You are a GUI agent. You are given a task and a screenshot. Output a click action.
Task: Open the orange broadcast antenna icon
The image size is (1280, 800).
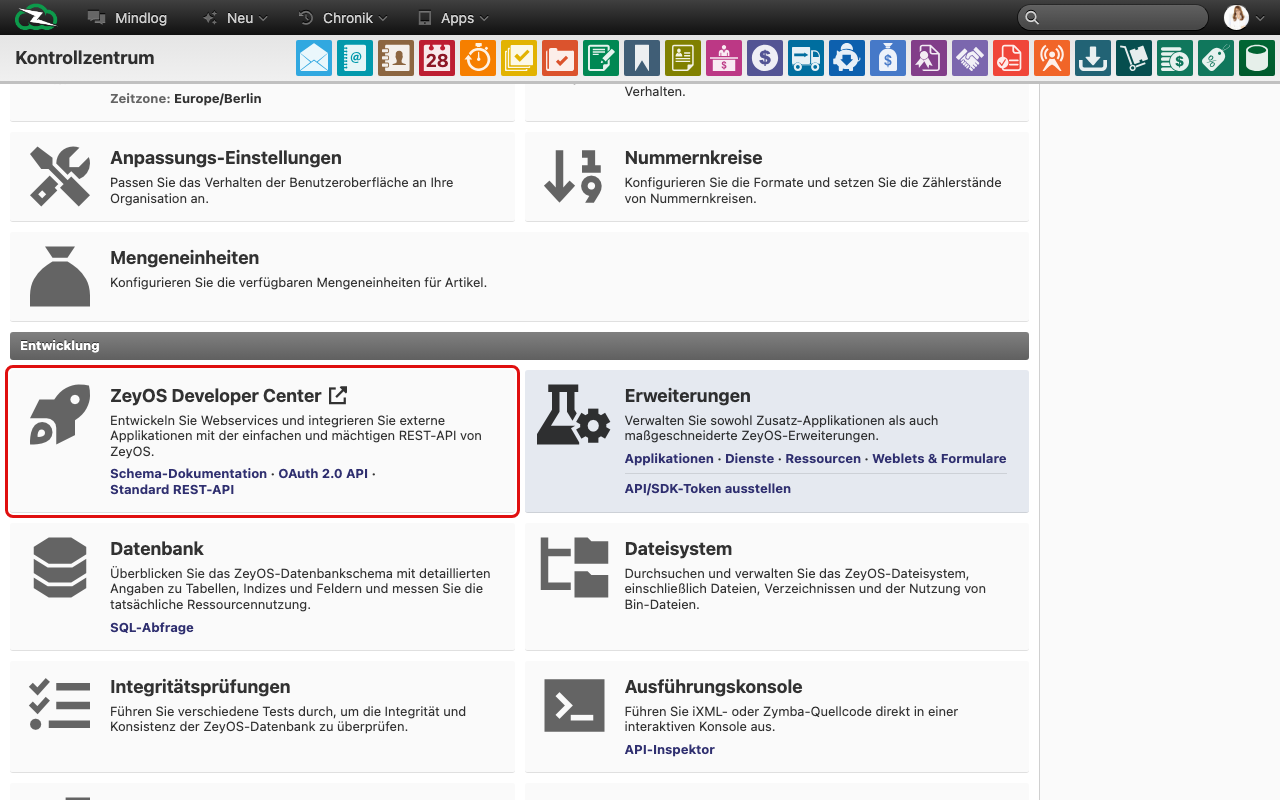coord(1052,58)
